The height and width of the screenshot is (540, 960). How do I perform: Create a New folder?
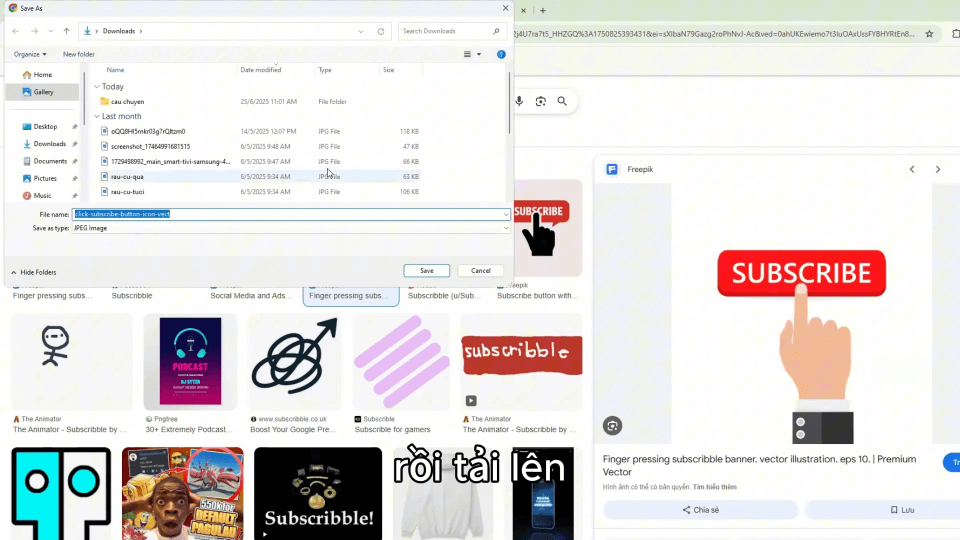pyautogui.click(x=79, y=54)
